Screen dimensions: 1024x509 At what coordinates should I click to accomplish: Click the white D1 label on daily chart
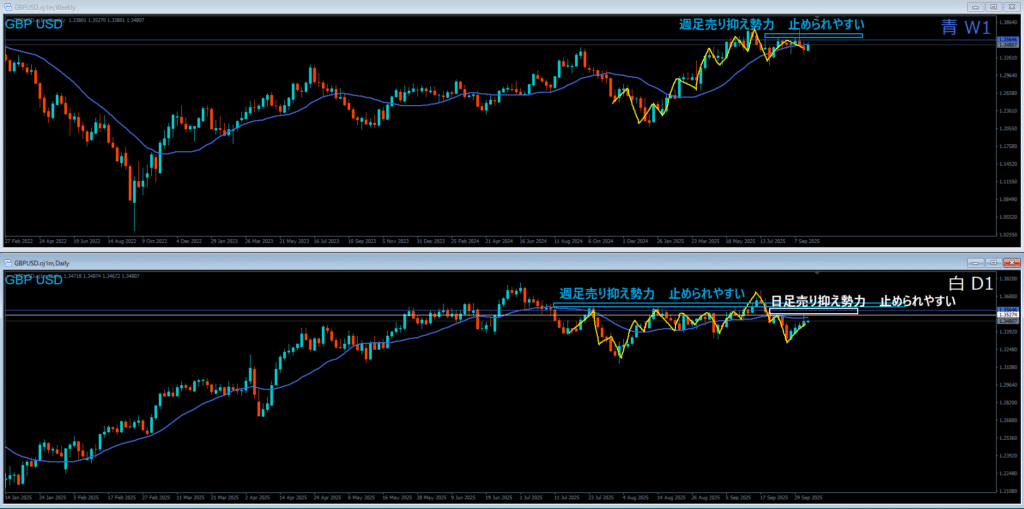(965, 285)
